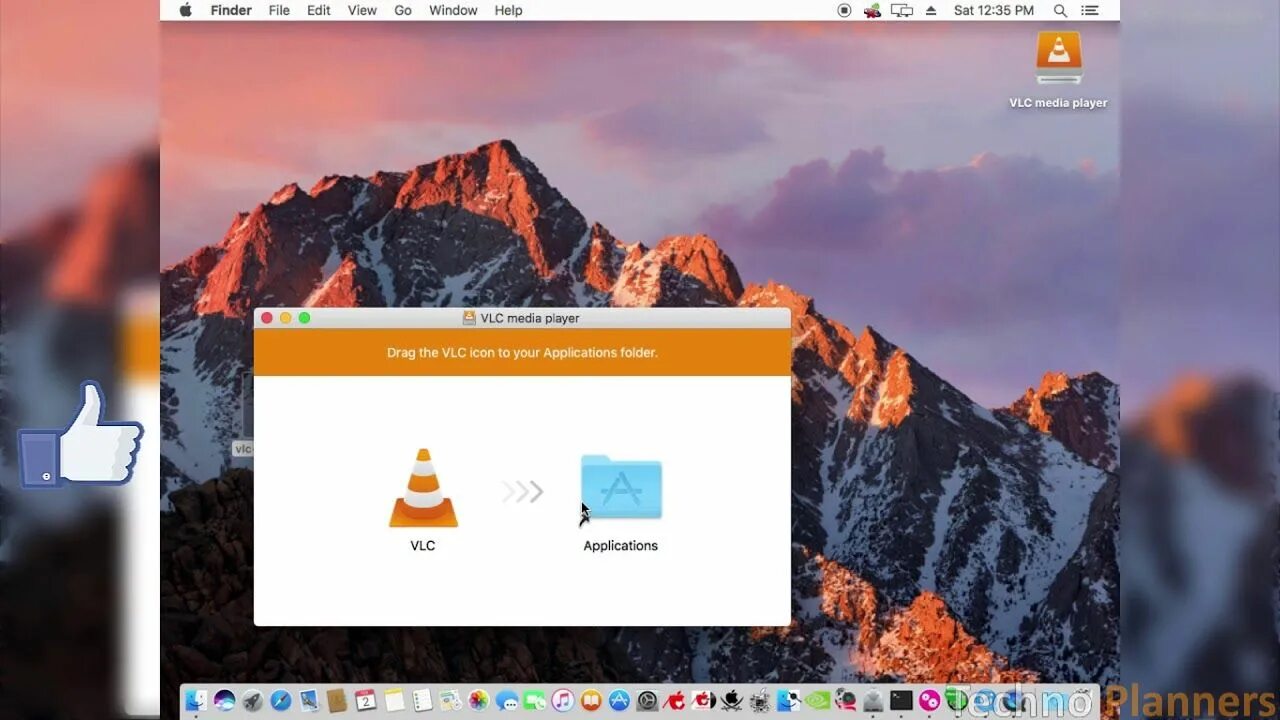The image size is (1280, 720).
Task: Click the eject icon in menu bar
Action: tap(931, 10)
